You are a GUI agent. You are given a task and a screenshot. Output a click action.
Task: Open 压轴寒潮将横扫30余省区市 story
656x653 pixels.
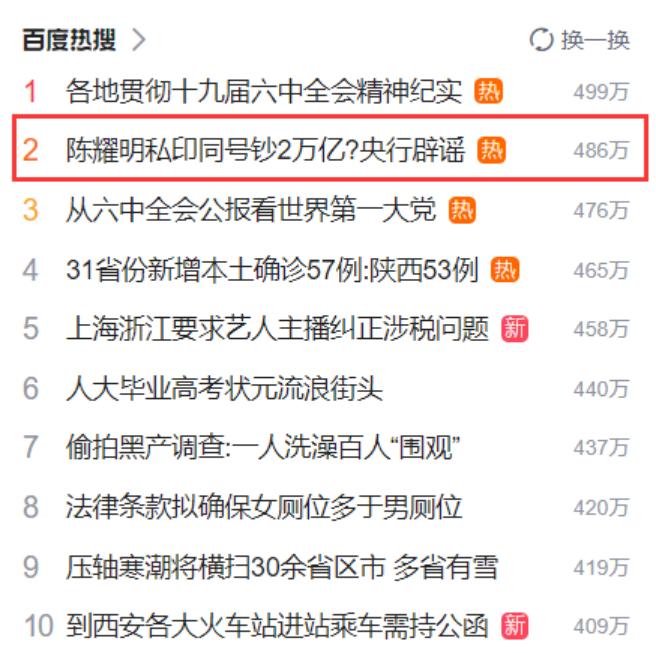click(x=282, y=567)
